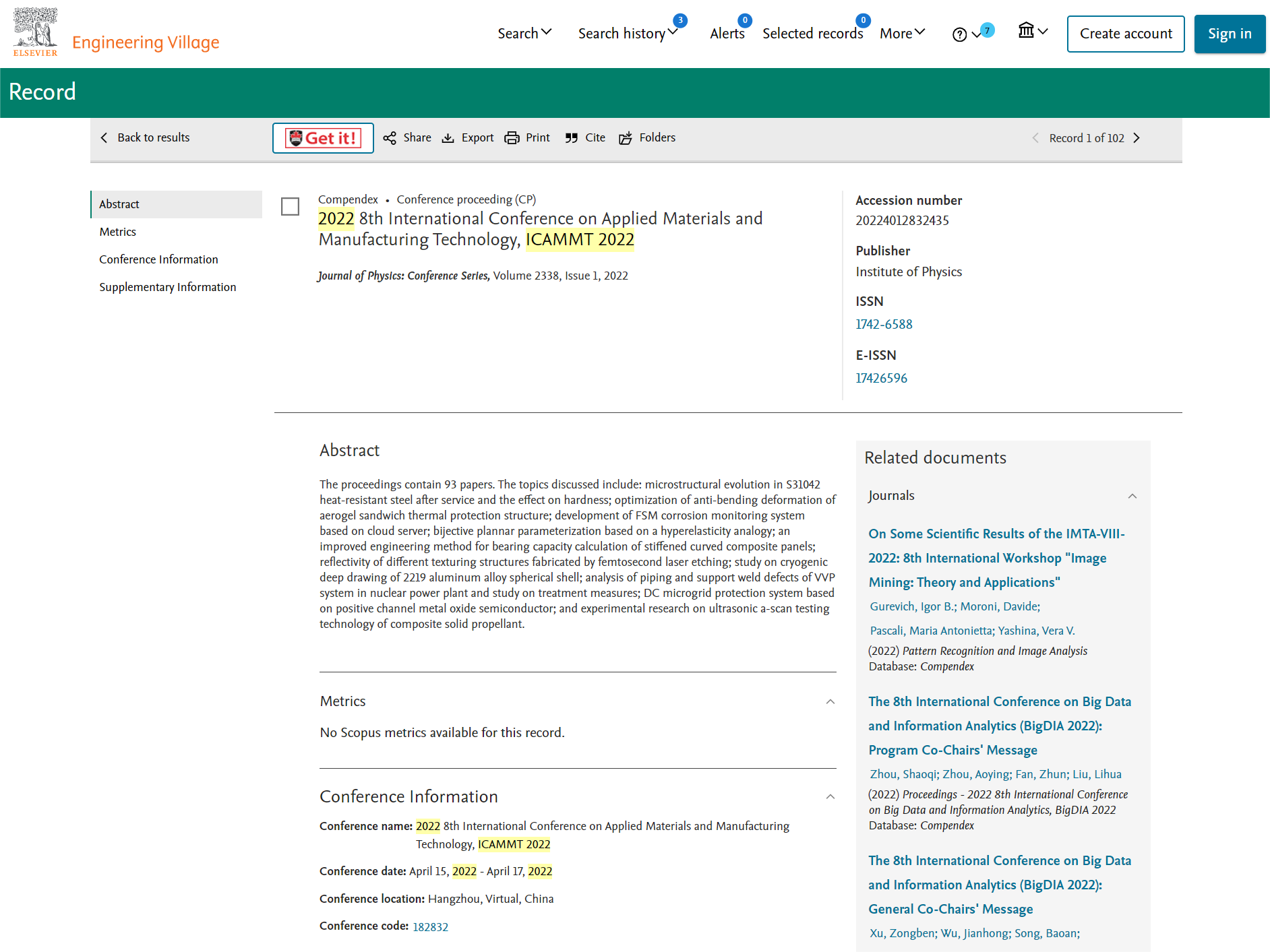The image size is (1270, 952).
Task: Open Selected records in the top menu
Action: pyautogui.click(x=813, y=33)
